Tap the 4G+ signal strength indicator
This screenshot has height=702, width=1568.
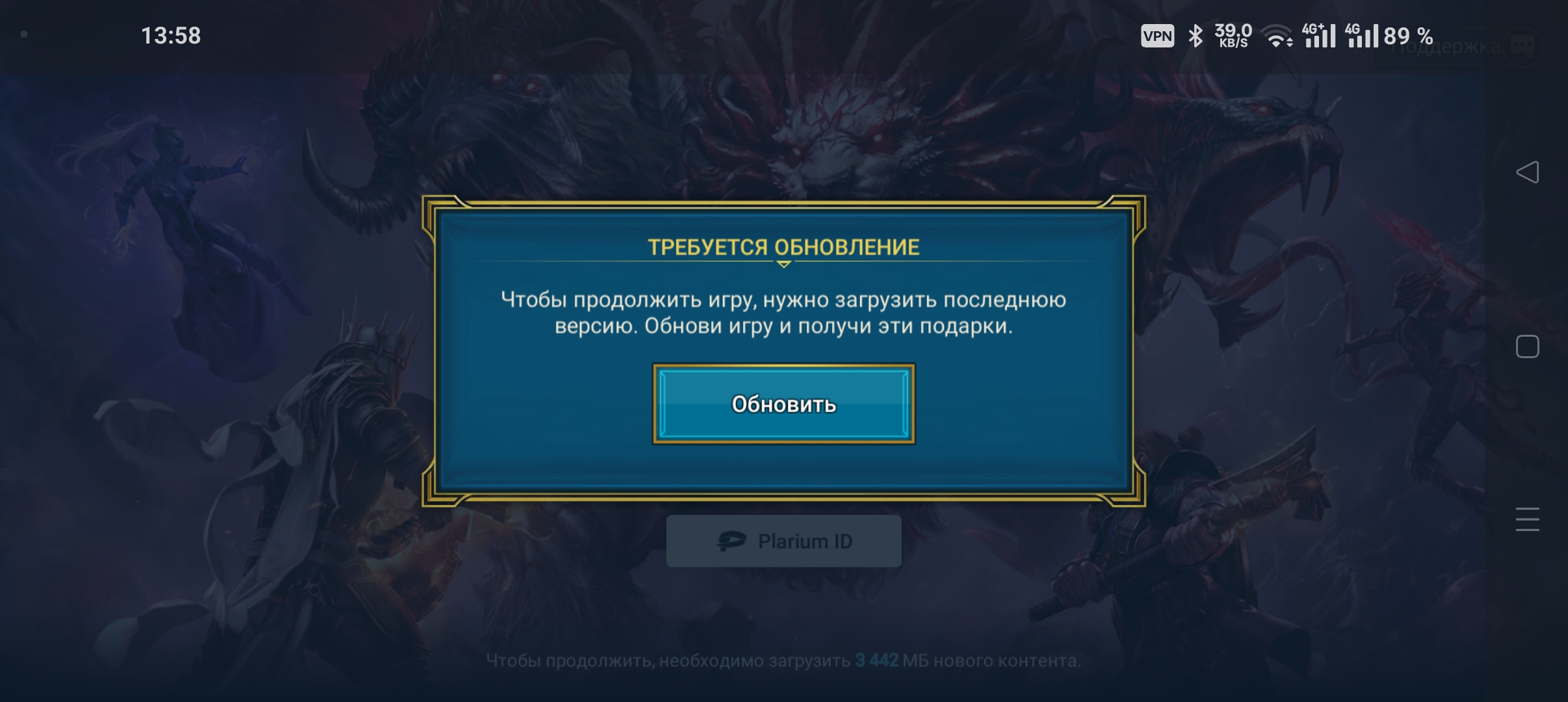pos(1318,36)
